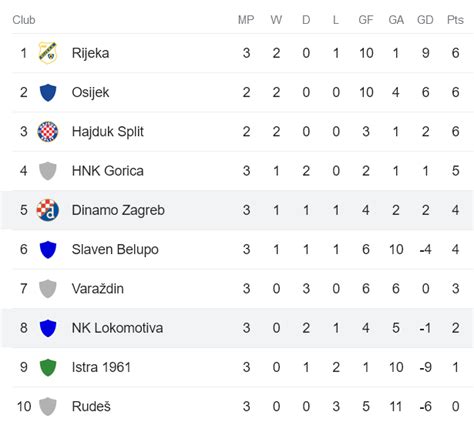Click the Slaven Belupo blue shield icon
Image resolution: width=474 pixels, height=432 pixels.
pyautogui.click(x=48, y=249)
